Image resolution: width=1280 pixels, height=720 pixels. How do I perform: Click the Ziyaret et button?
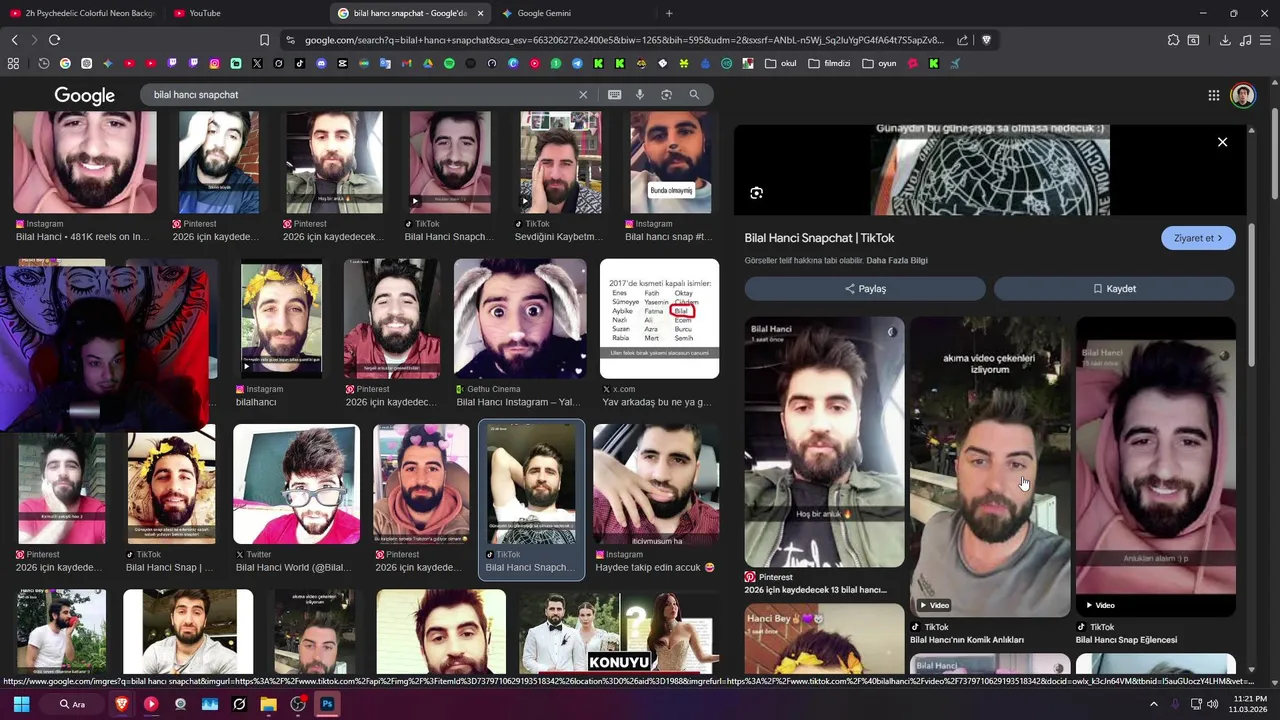click(x=1198, y=238)
